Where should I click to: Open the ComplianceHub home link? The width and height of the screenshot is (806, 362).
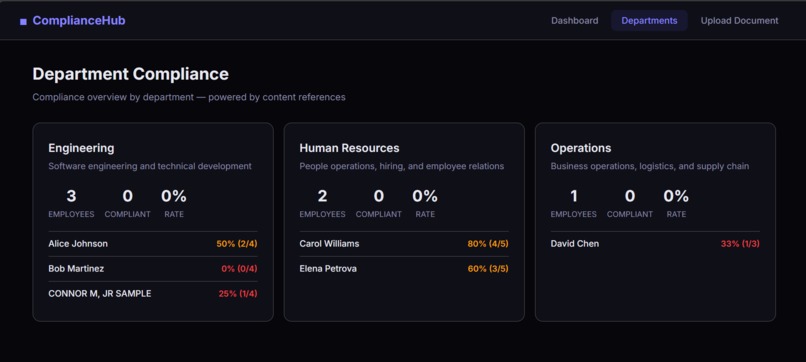(x=72, y=21)
